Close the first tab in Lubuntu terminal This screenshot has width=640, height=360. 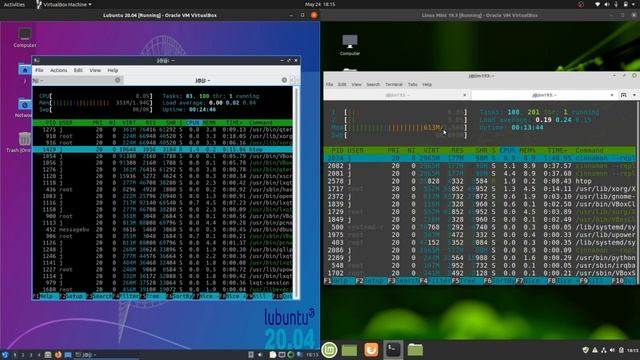pyautogui.click(x=118, y=80)
